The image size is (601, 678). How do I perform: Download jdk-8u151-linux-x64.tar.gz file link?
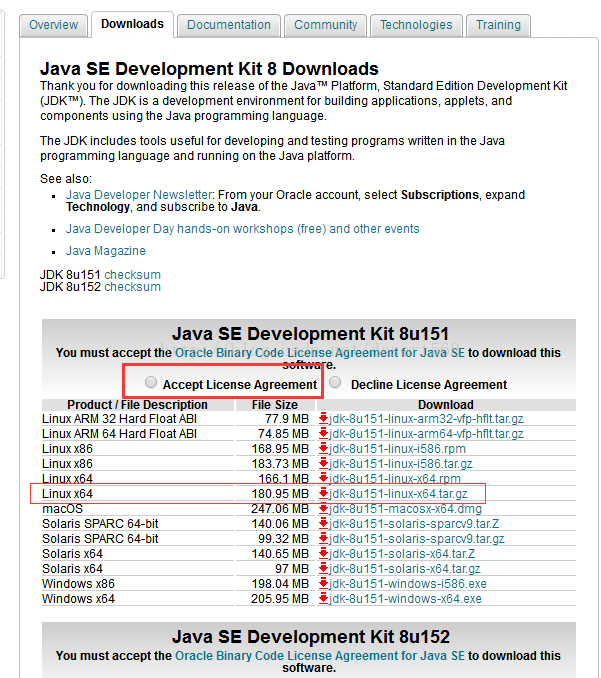[398, 494]
